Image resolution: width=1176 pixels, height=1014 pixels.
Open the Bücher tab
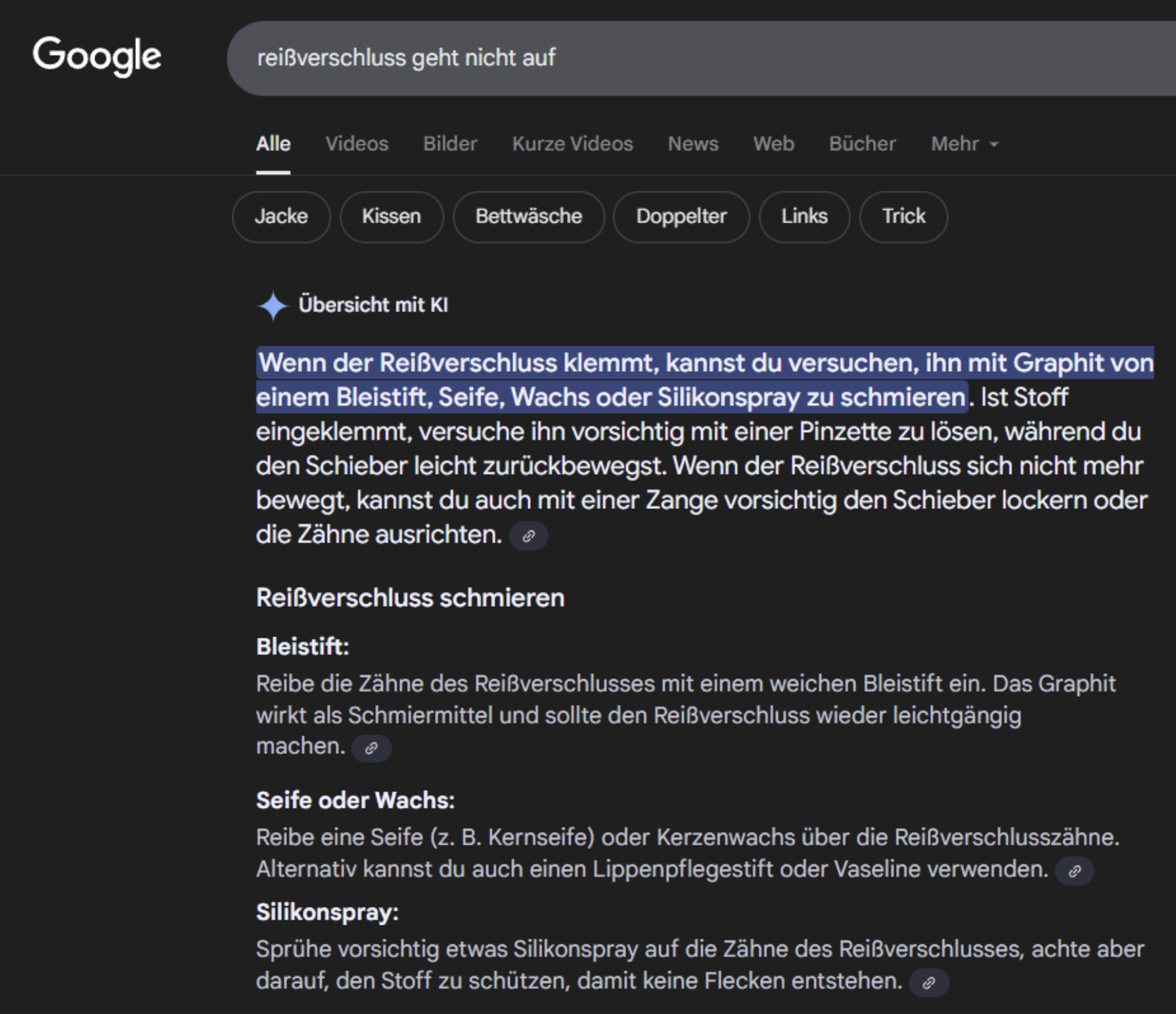[x=862, y=144]
